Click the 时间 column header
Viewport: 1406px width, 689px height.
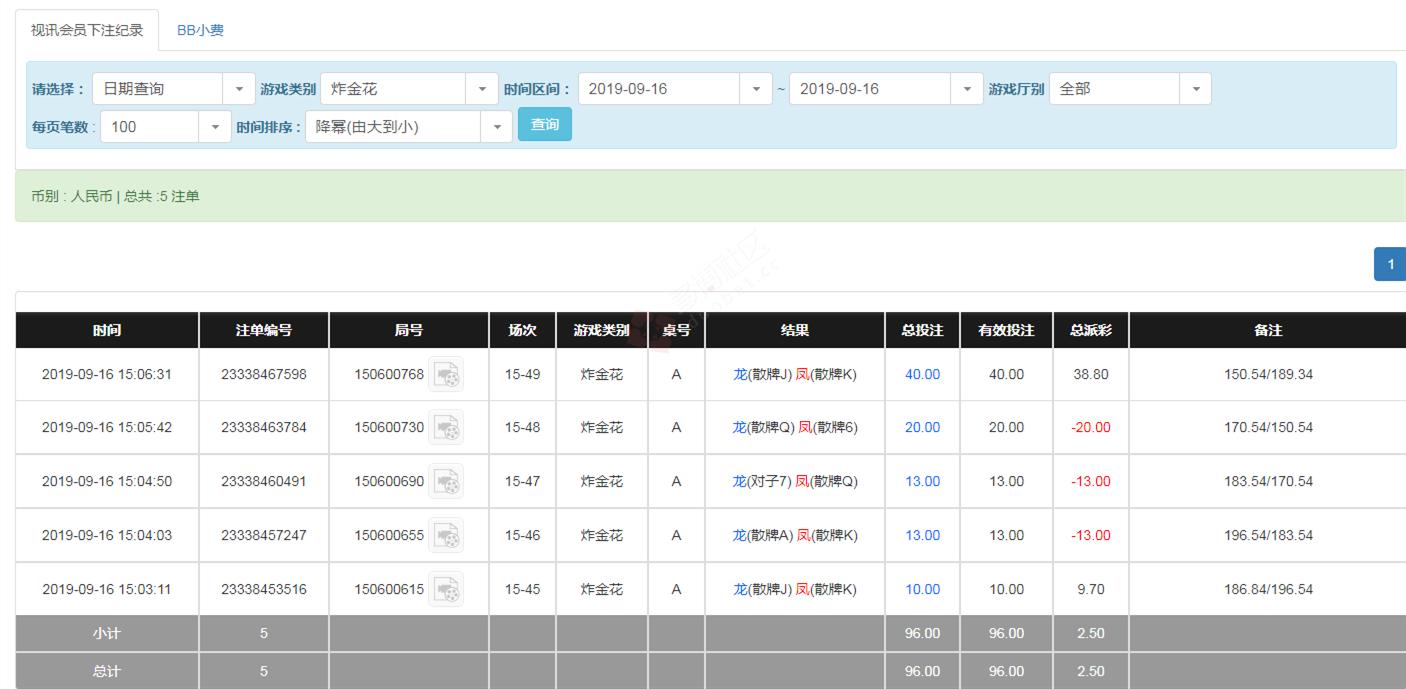click(x=107, y=330)
